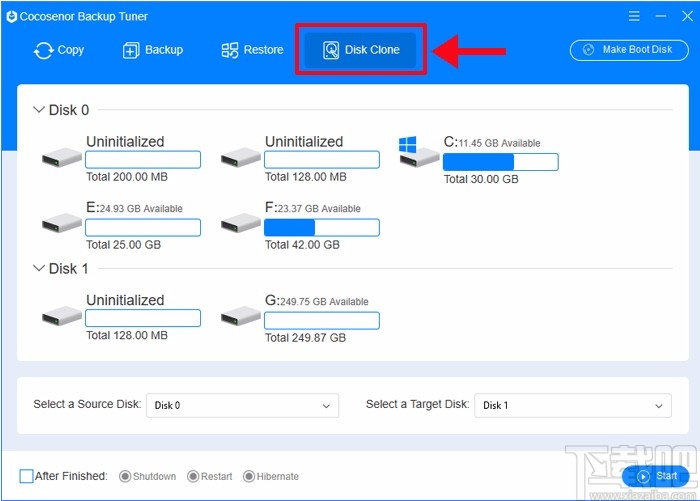
Task: Click the 'Total 42.00 GB' text
Action: click(x=302, y=245)
